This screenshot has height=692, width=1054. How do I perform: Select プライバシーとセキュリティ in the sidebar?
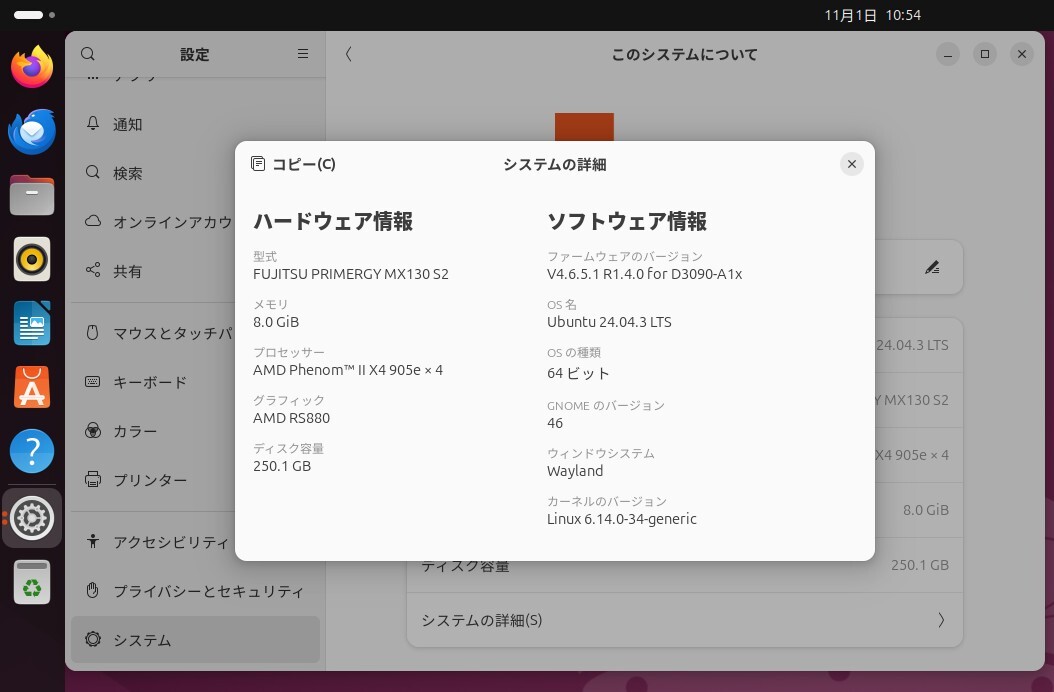pos(208,591)
